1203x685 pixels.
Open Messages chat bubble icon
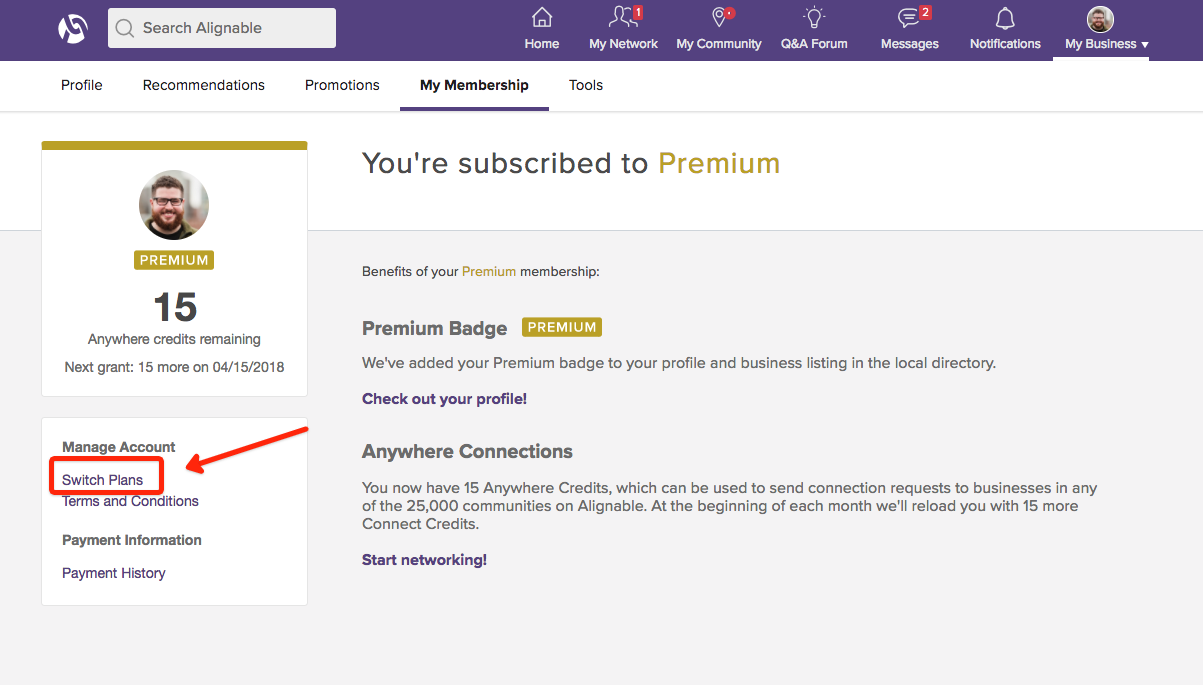point(909,18)
